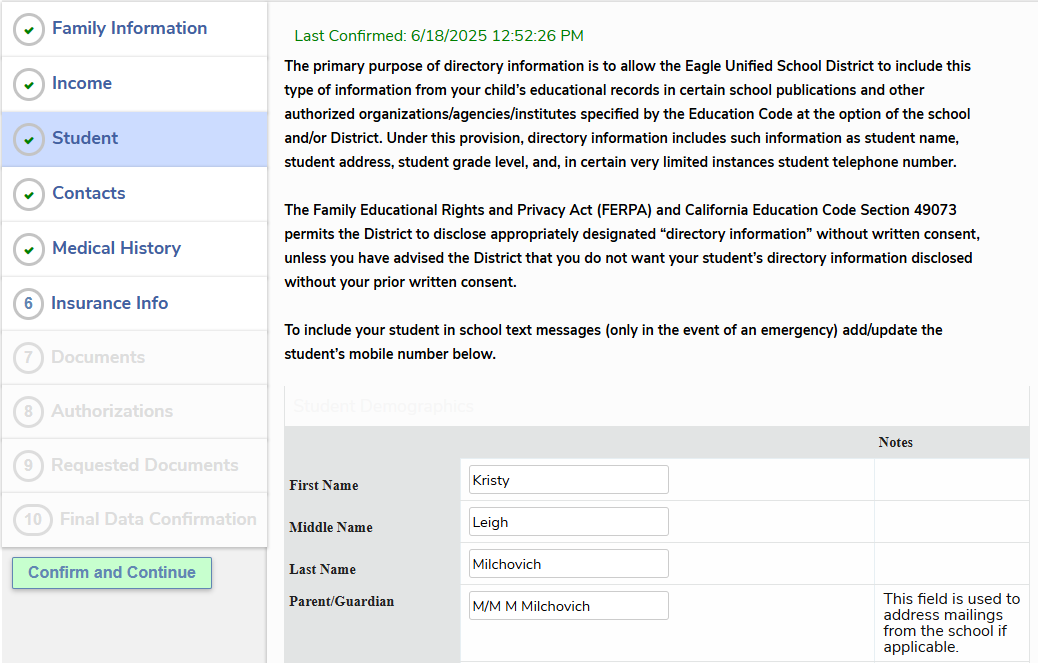Screen dimensions: 1038x663
Task: Click the Contacts step checkmark icon
Action: [x=28, y=195]
